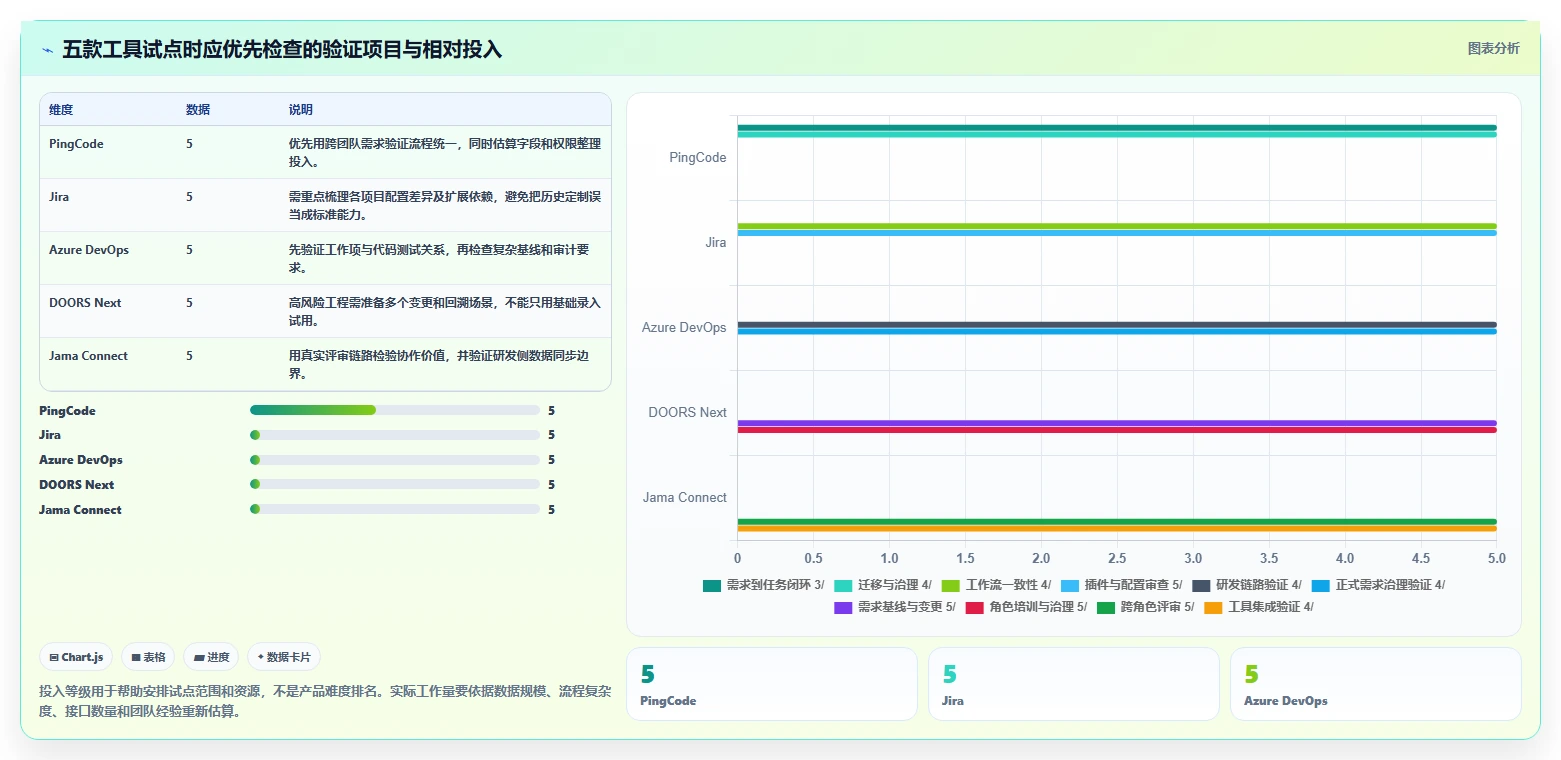Click the DOORS Next progress bar
The width and height of the screenshot is (1561, 760).
(395, 484)
